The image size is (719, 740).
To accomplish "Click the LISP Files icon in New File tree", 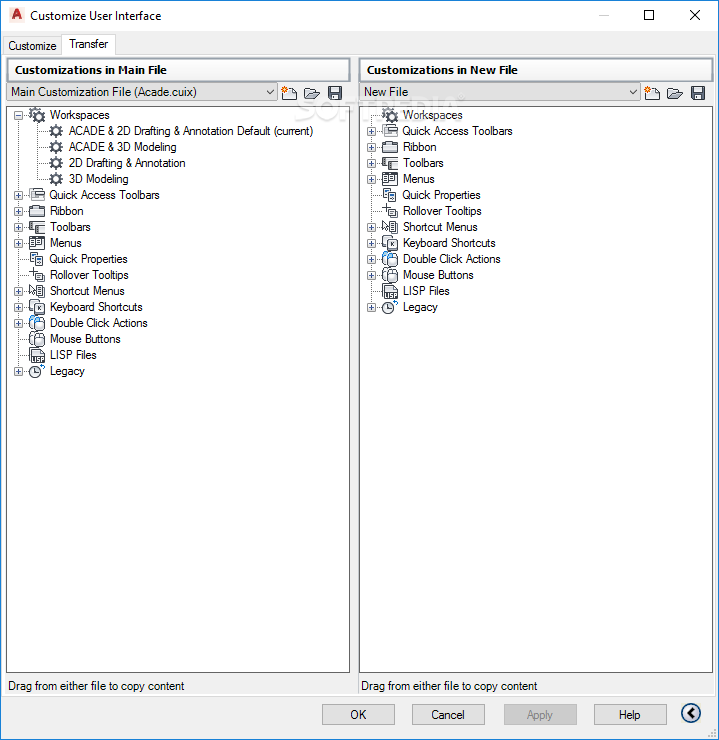I will pyautogui.click(x=390, y=291).
